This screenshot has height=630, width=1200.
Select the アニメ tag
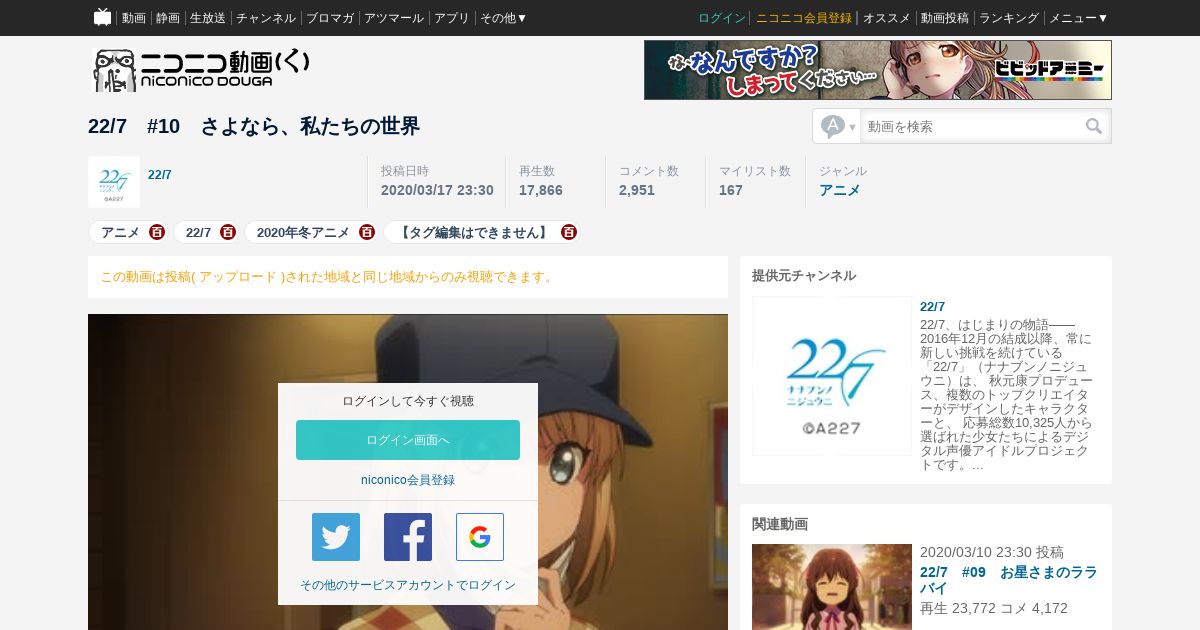click(120, 232)
